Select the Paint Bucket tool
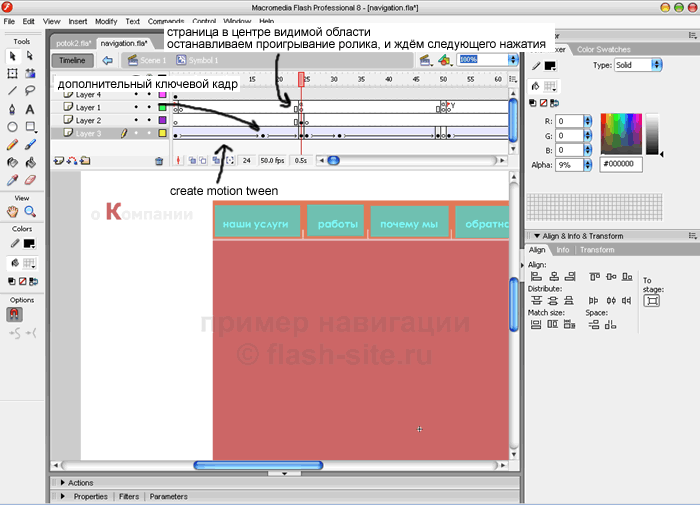 pyautogui.click(x=30, y=163)
